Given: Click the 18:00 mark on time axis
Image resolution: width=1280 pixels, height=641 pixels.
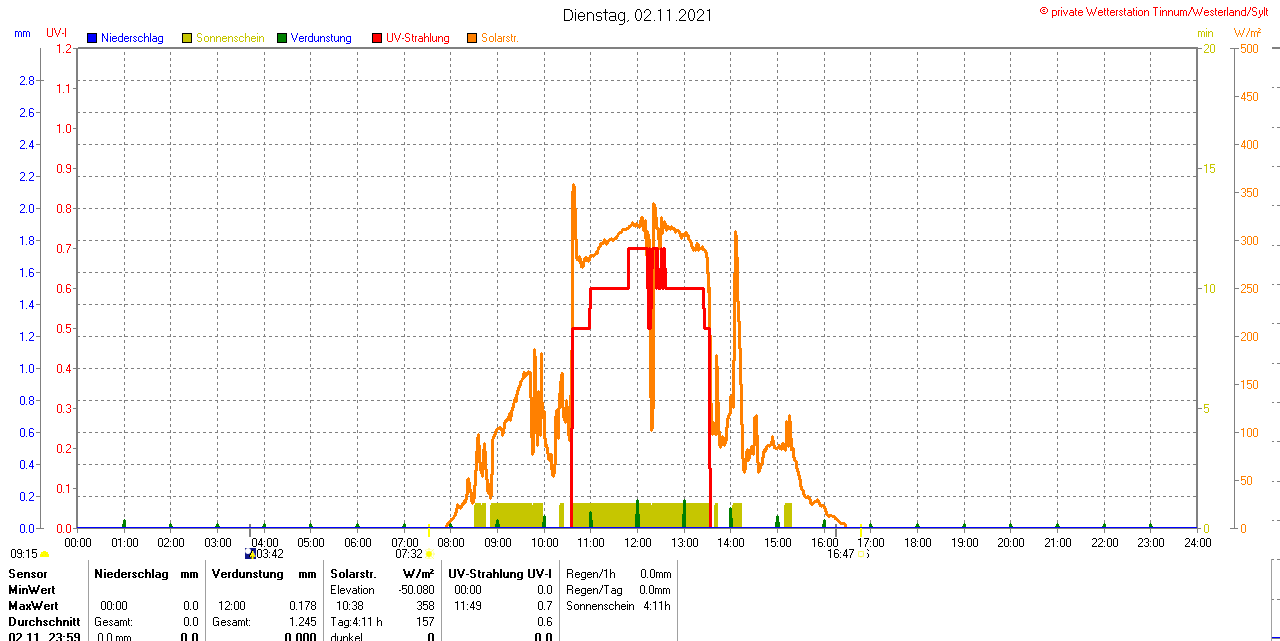Looking at the screenshot, I should click(x=917, y=542).
